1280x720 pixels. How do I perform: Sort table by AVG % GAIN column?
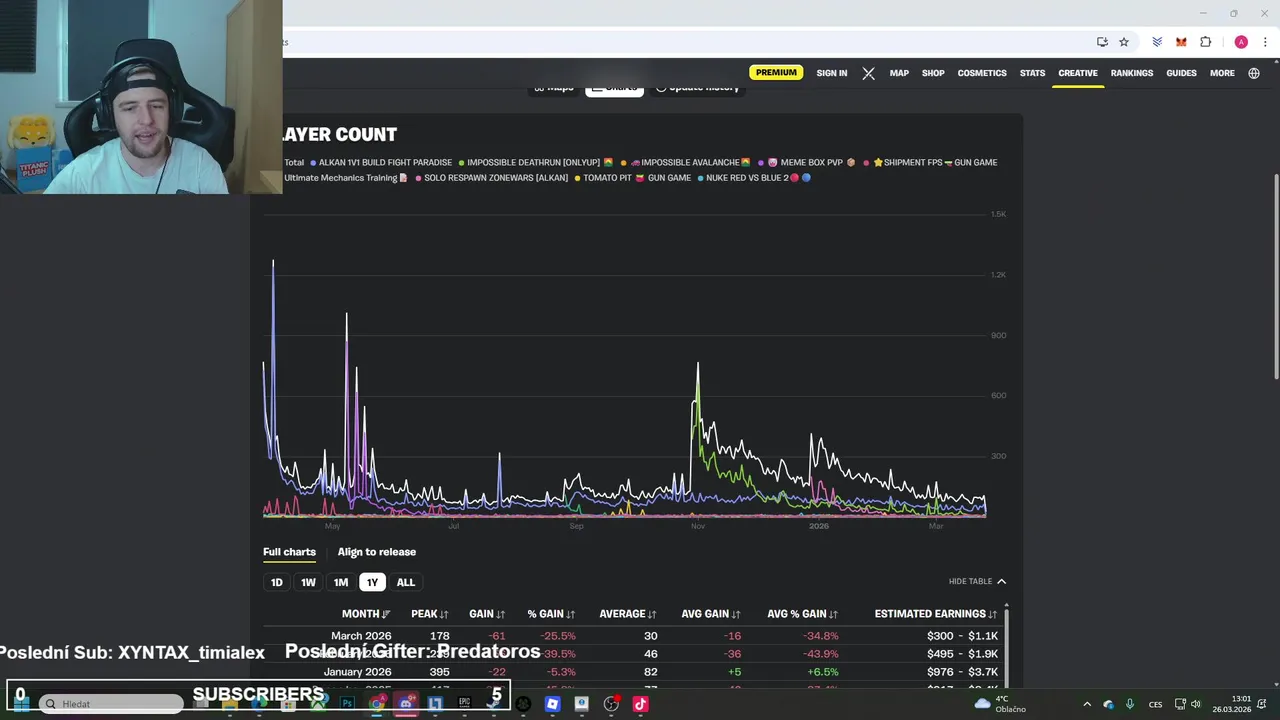click(803, 614)
